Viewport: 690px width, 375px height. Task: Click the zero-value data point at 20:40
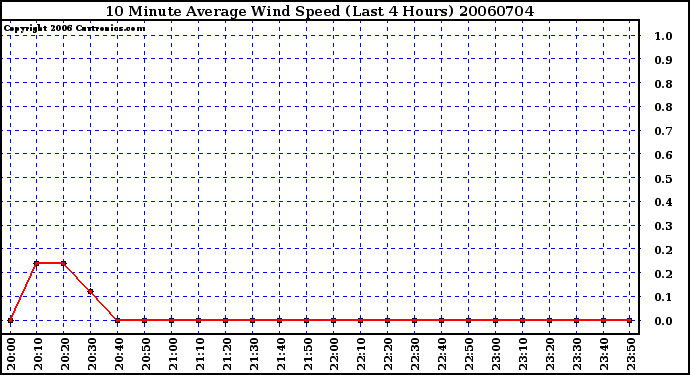tap(117, 320)
